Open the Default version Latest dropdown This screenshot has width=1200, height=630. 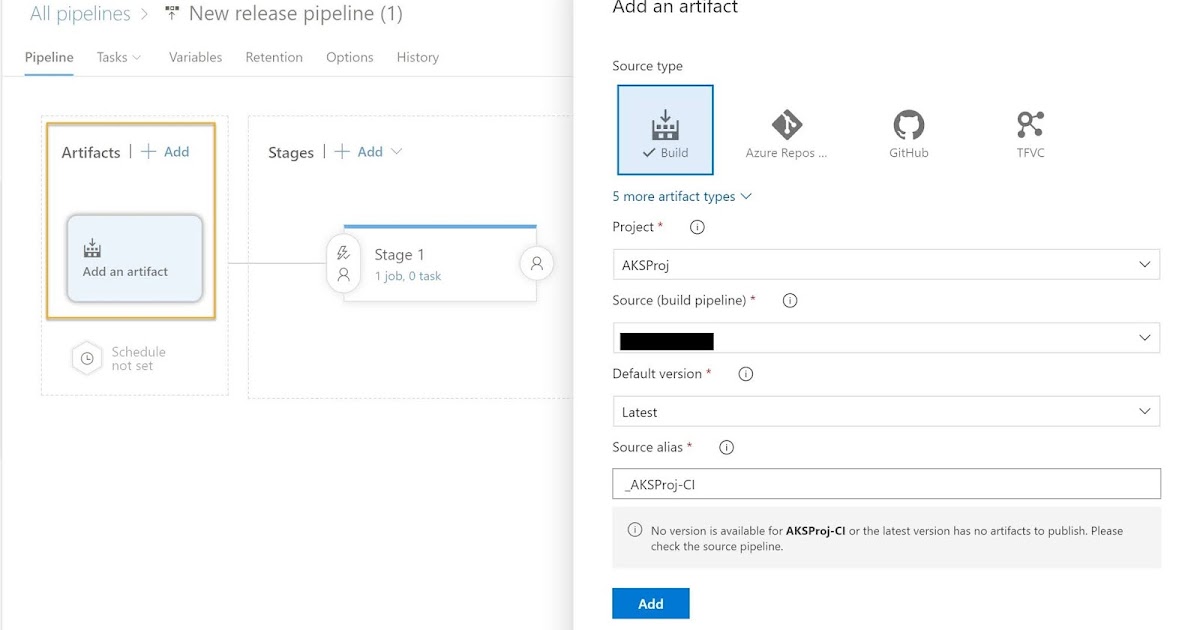1145,411
